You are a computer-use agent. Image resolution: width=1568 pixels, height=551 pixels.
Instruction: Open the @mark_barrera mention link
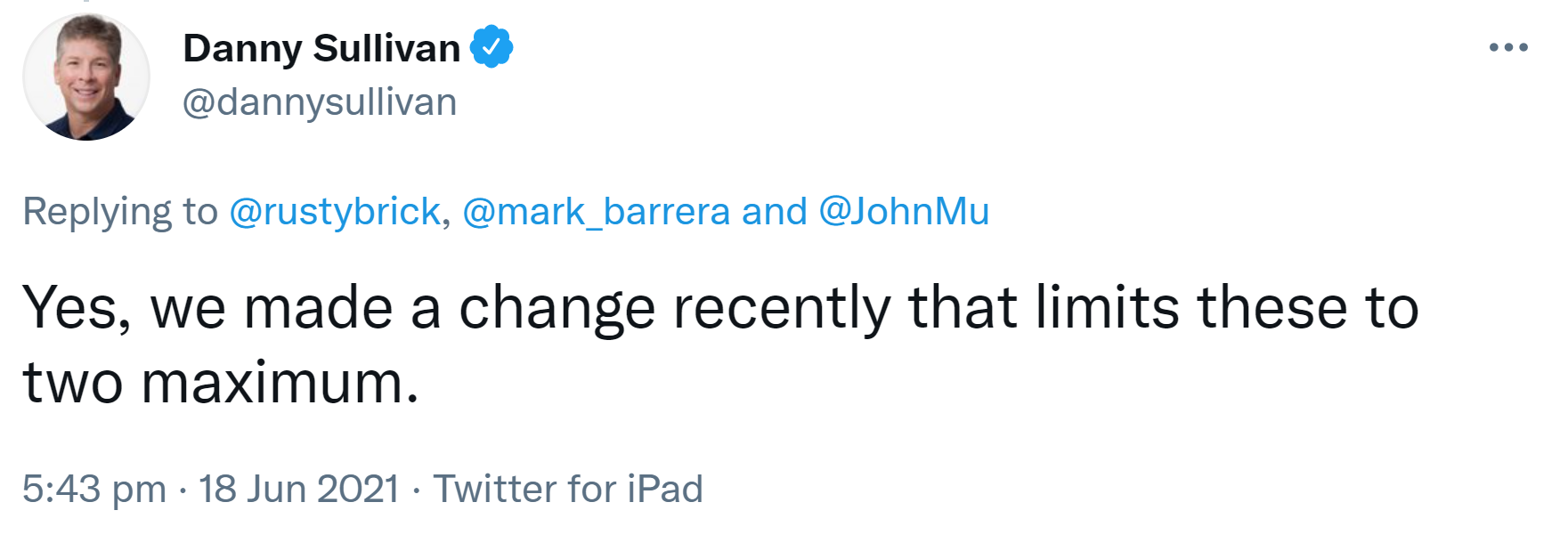596,212
